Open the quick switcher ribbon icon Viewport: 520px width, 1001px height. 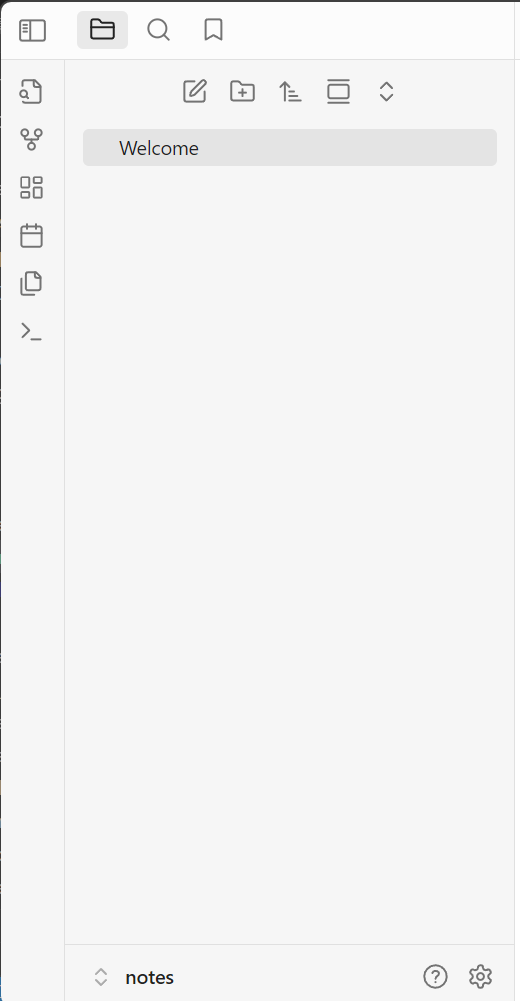[x=31, y=91]
